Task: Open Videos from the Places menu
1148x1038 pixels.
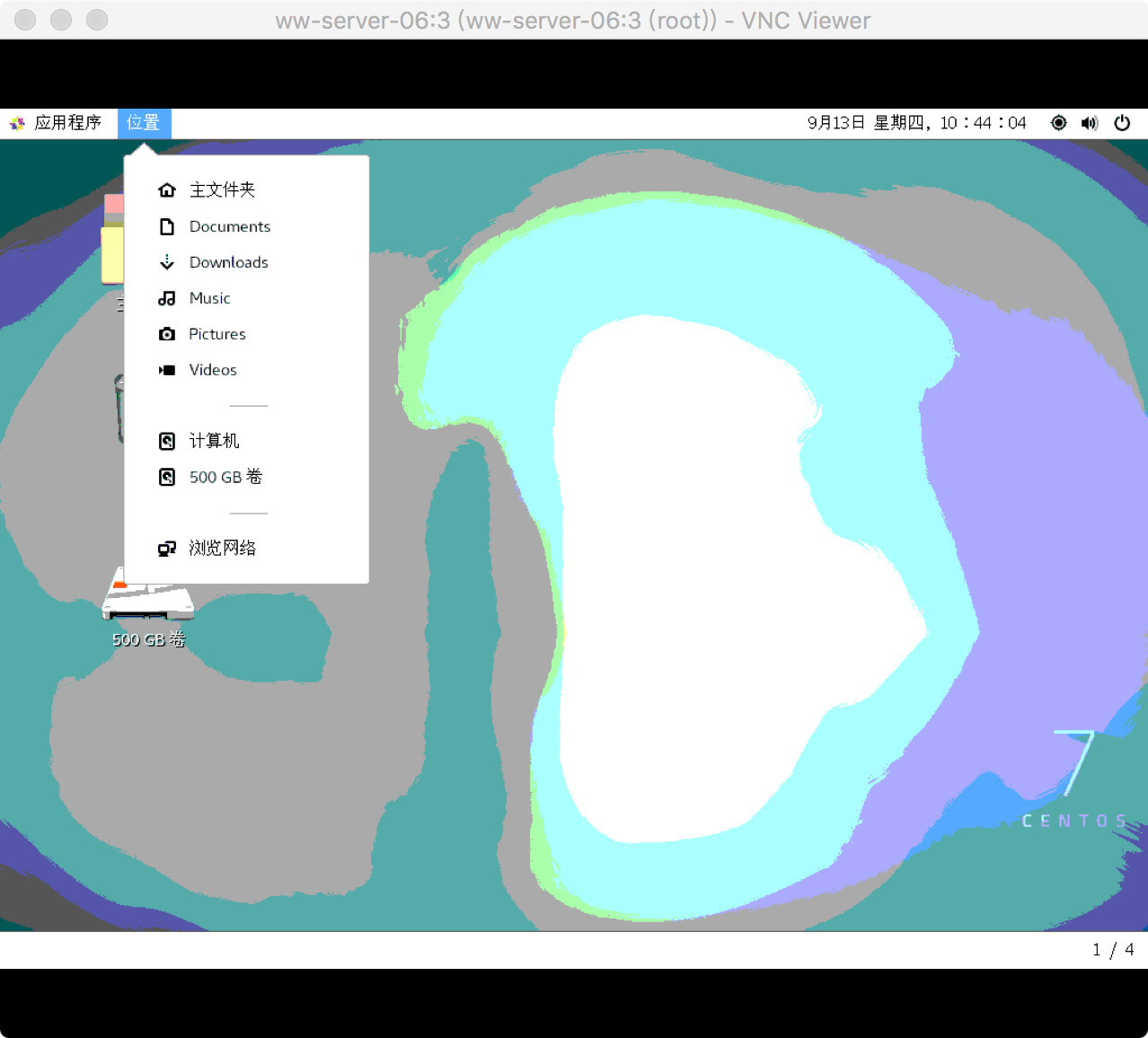Action: point(246,370)
